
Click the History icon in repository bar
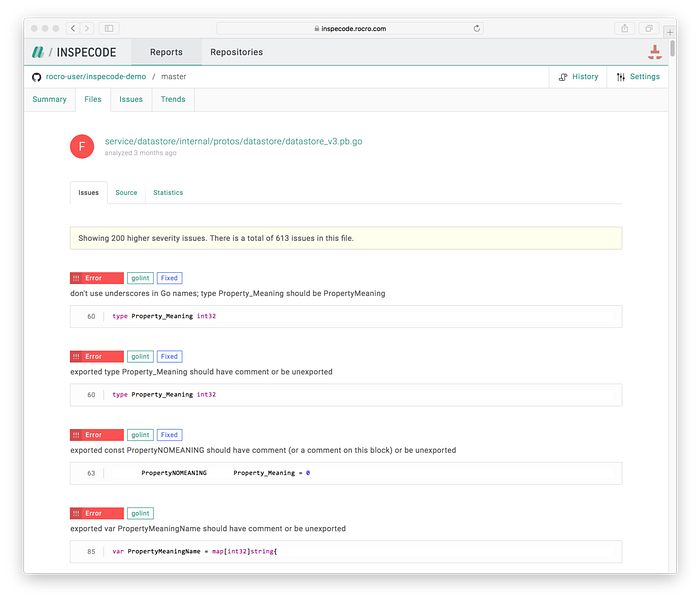tap(563, 77)
